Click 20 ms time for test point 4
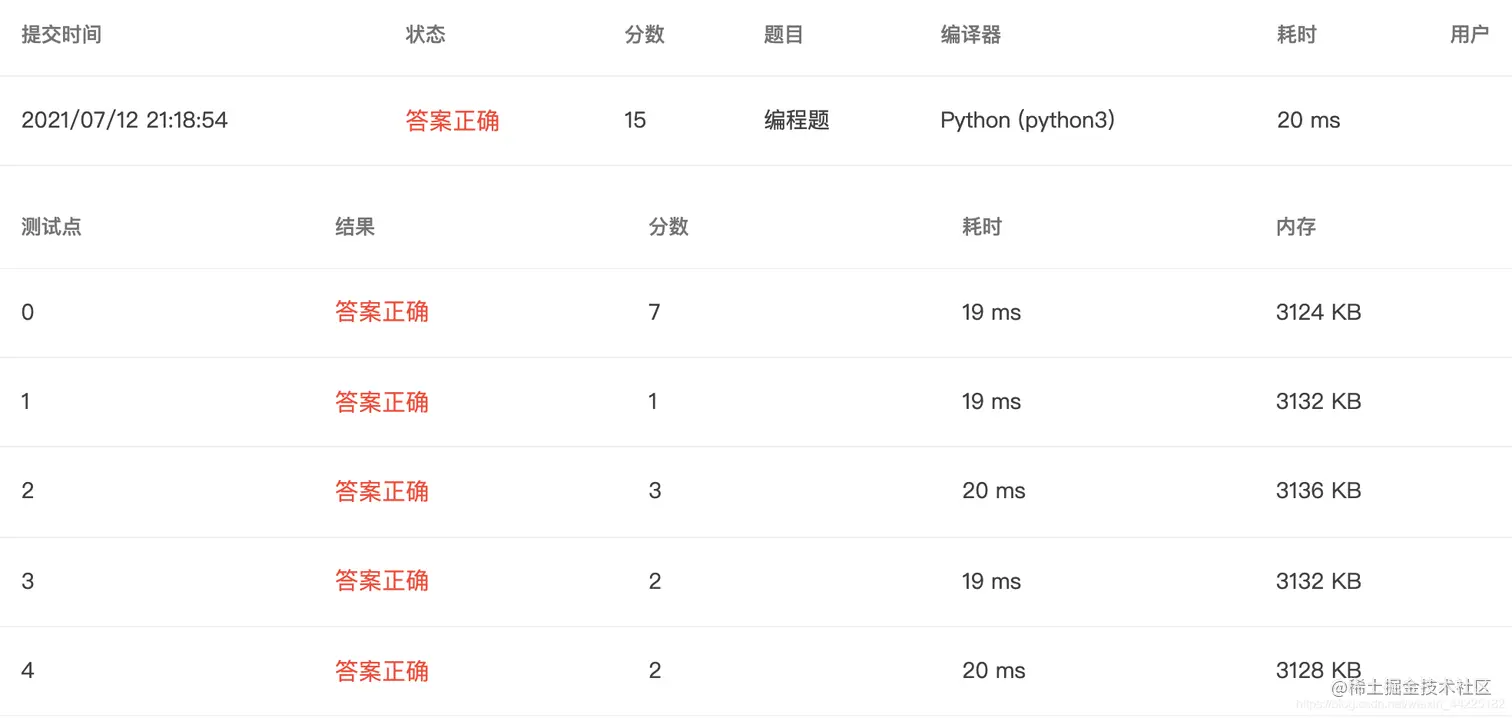The width and height of the screenshot is (1512, 718). tap(993, 670)
